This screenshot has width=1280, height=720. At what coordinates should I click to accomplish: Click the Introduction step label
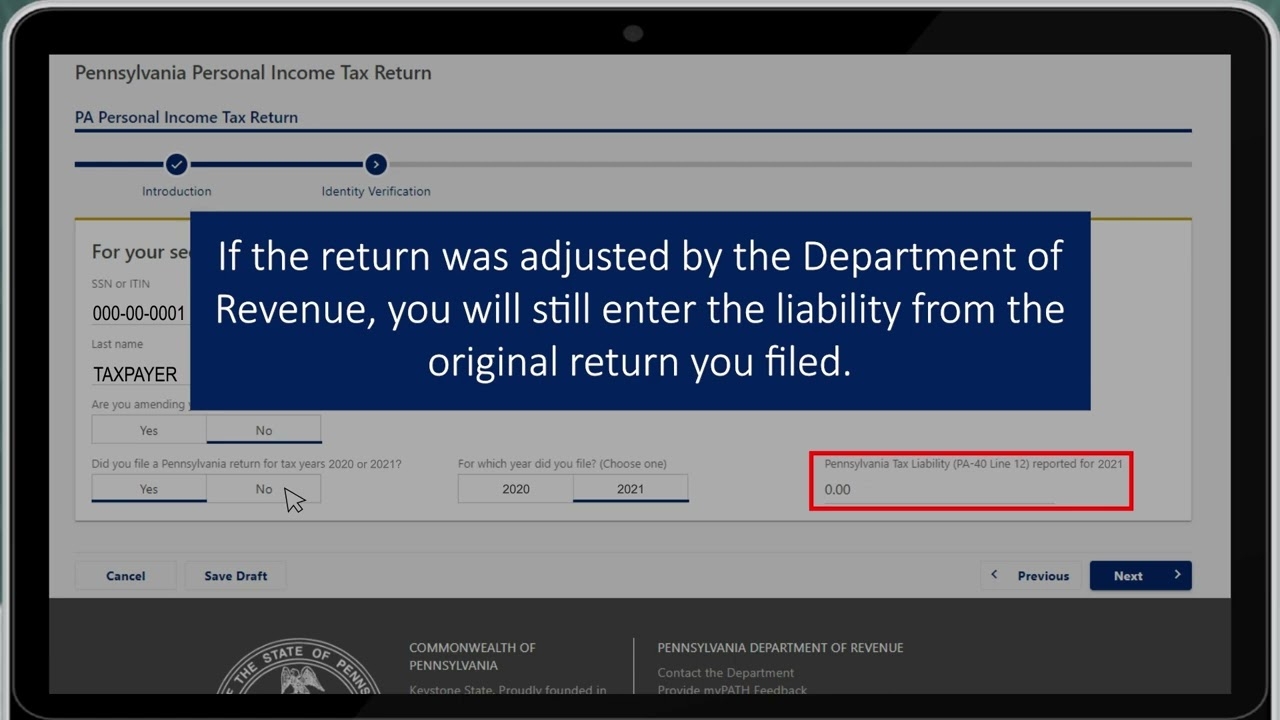[177, 191]
